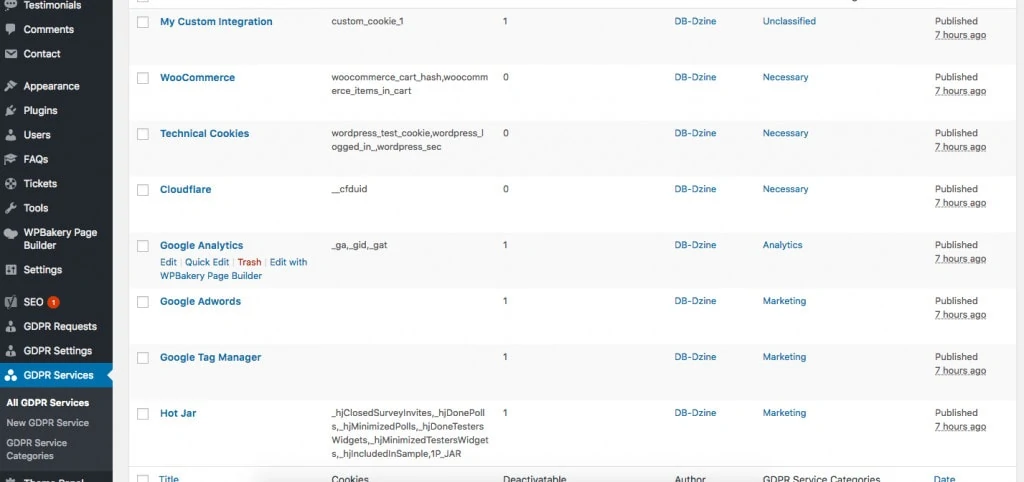Open the Hot Jar service
This screenshot has height=482, width=1024.
178,413
